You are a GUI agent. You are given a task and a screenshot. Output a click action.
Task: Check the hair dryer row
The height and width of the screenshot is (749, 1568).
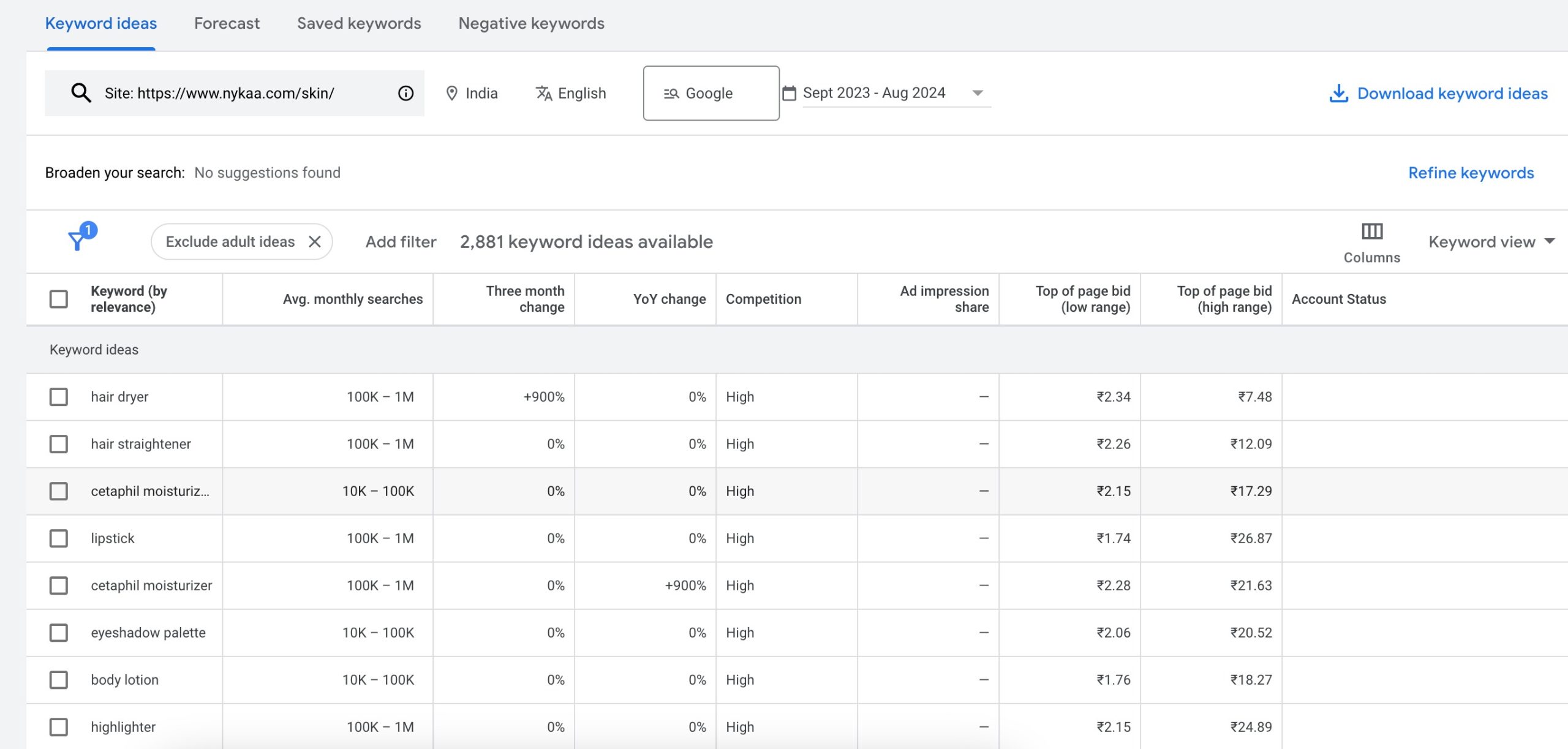tap(59, 397)
